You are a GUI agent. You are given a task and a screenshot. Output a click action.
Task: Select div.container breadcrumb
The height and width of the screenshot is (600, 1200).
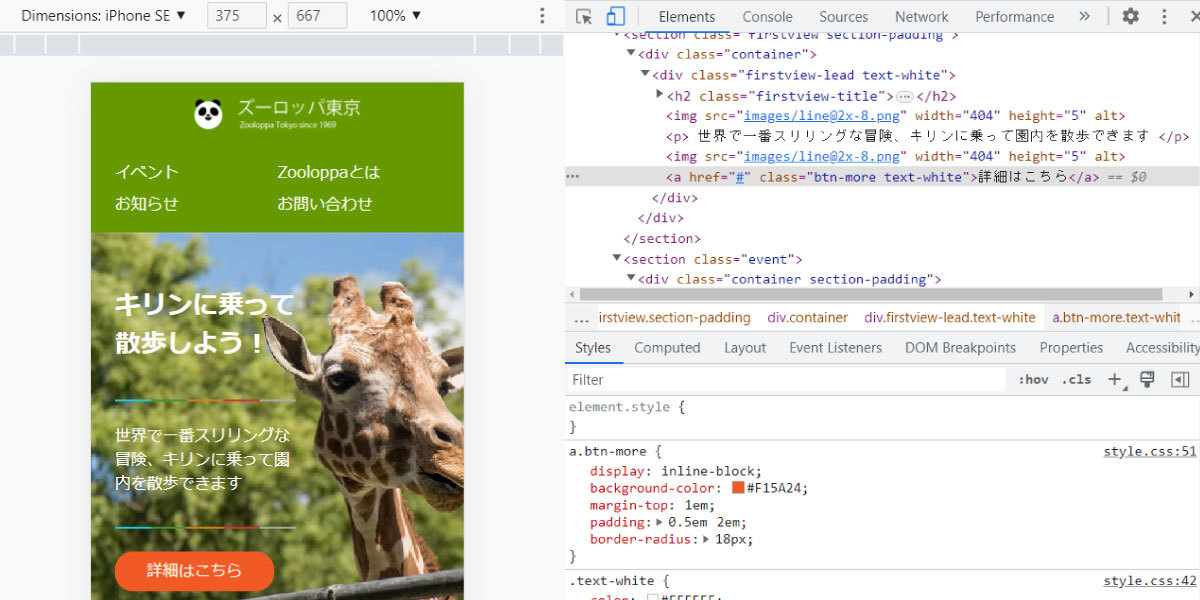pos(808,318)
